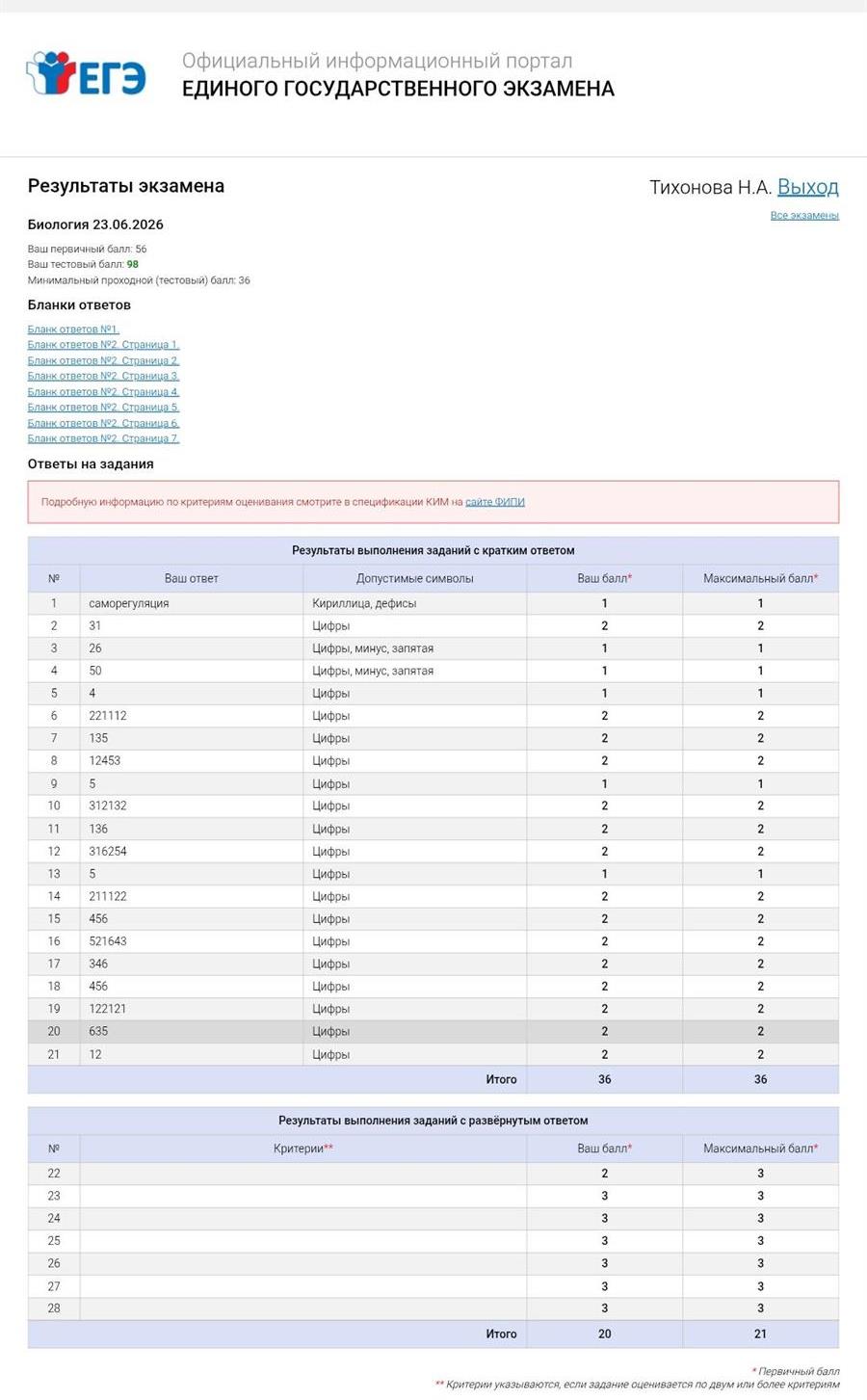Click the ЕГЭ portal logo
This screenshot has width=867, height=1400.
tap(86, 74)
